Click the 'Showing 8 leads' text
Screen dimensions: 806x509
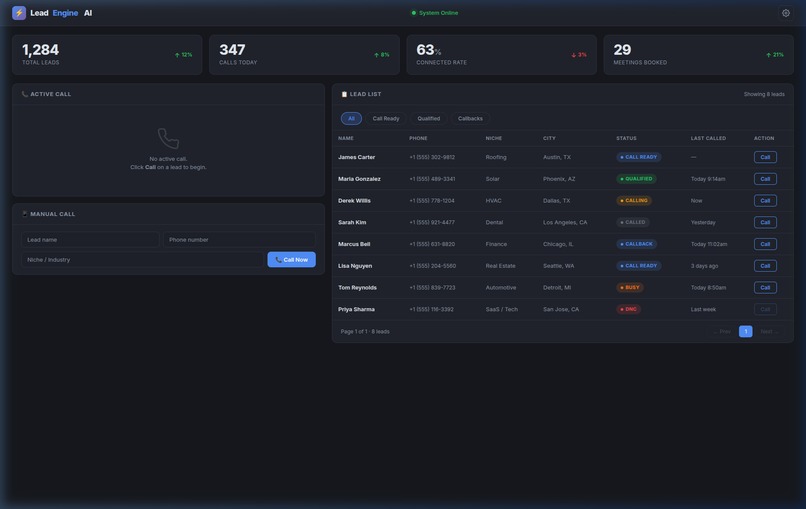pyautogui.click(x=764, y=94)
